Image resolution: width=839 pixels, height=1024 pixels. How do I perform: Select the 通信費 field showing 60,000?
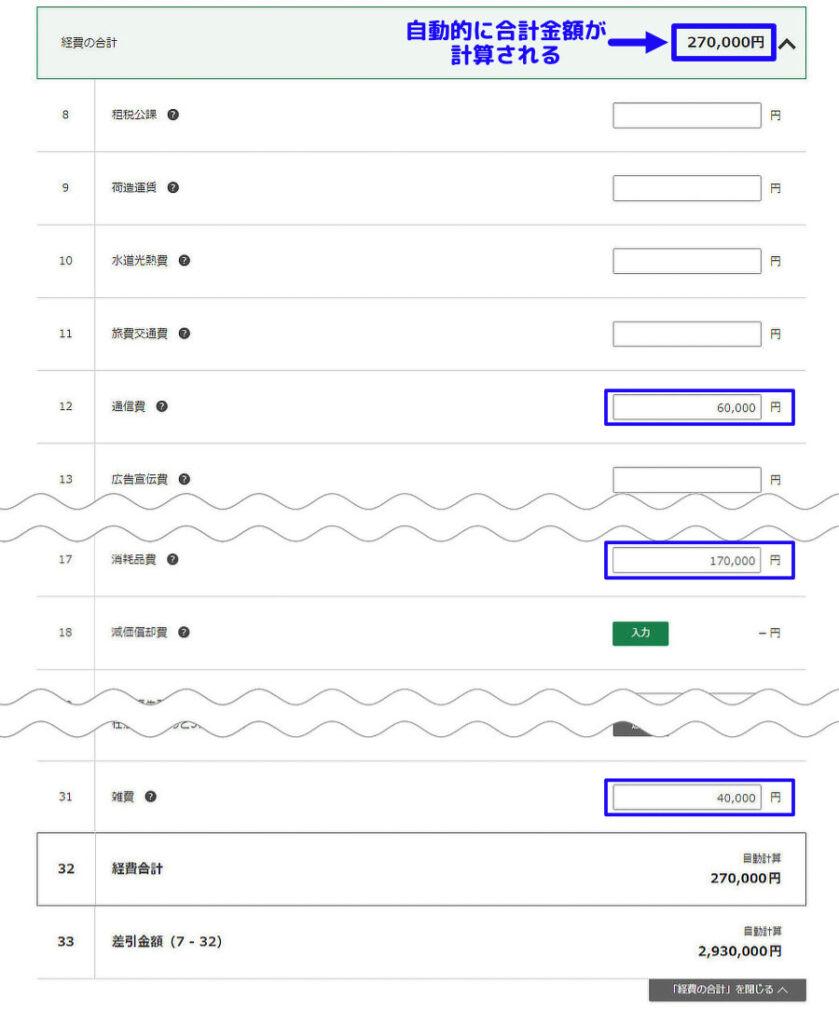click(687, 408)
